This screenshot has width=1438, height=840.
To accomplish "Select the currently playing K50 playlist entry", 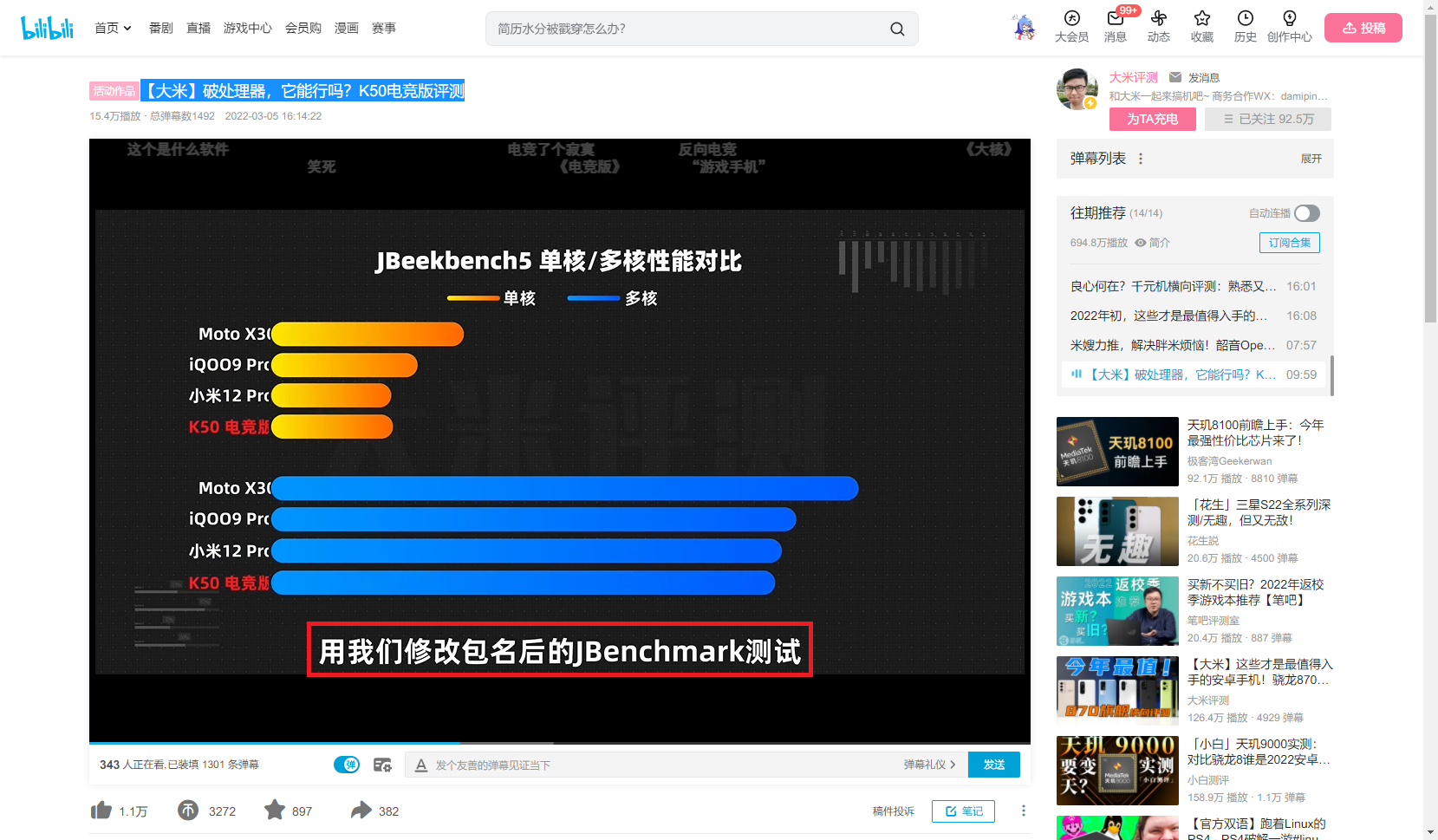I will [x=1194, y=374].
